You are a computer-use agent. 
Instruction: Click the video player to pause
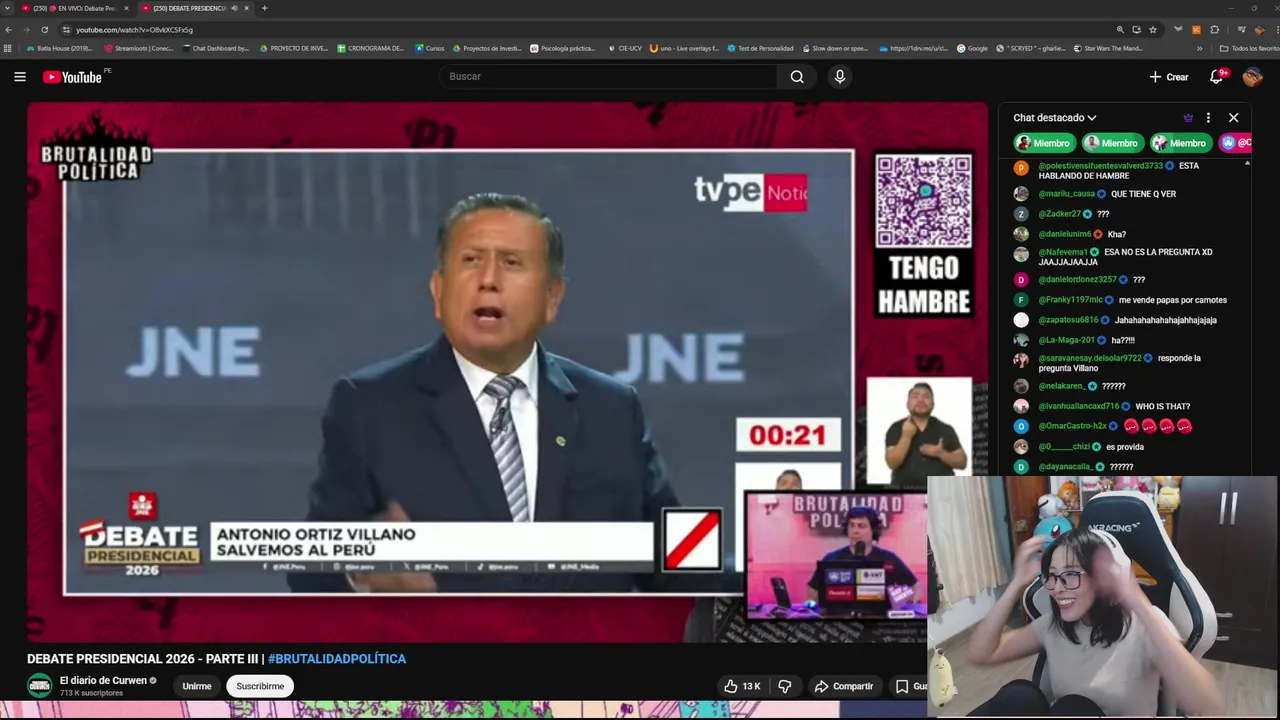tap(507, 371)
